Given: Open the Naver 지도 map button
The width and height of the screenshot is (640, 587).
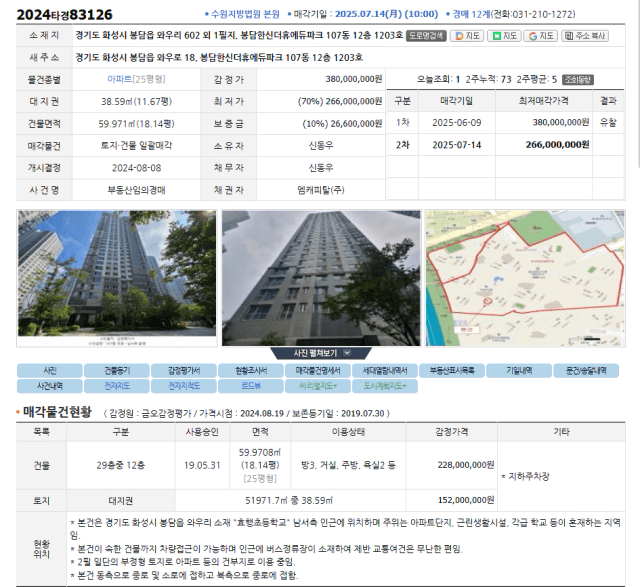Looking at the screenshot, I should (x=504, y=36).
